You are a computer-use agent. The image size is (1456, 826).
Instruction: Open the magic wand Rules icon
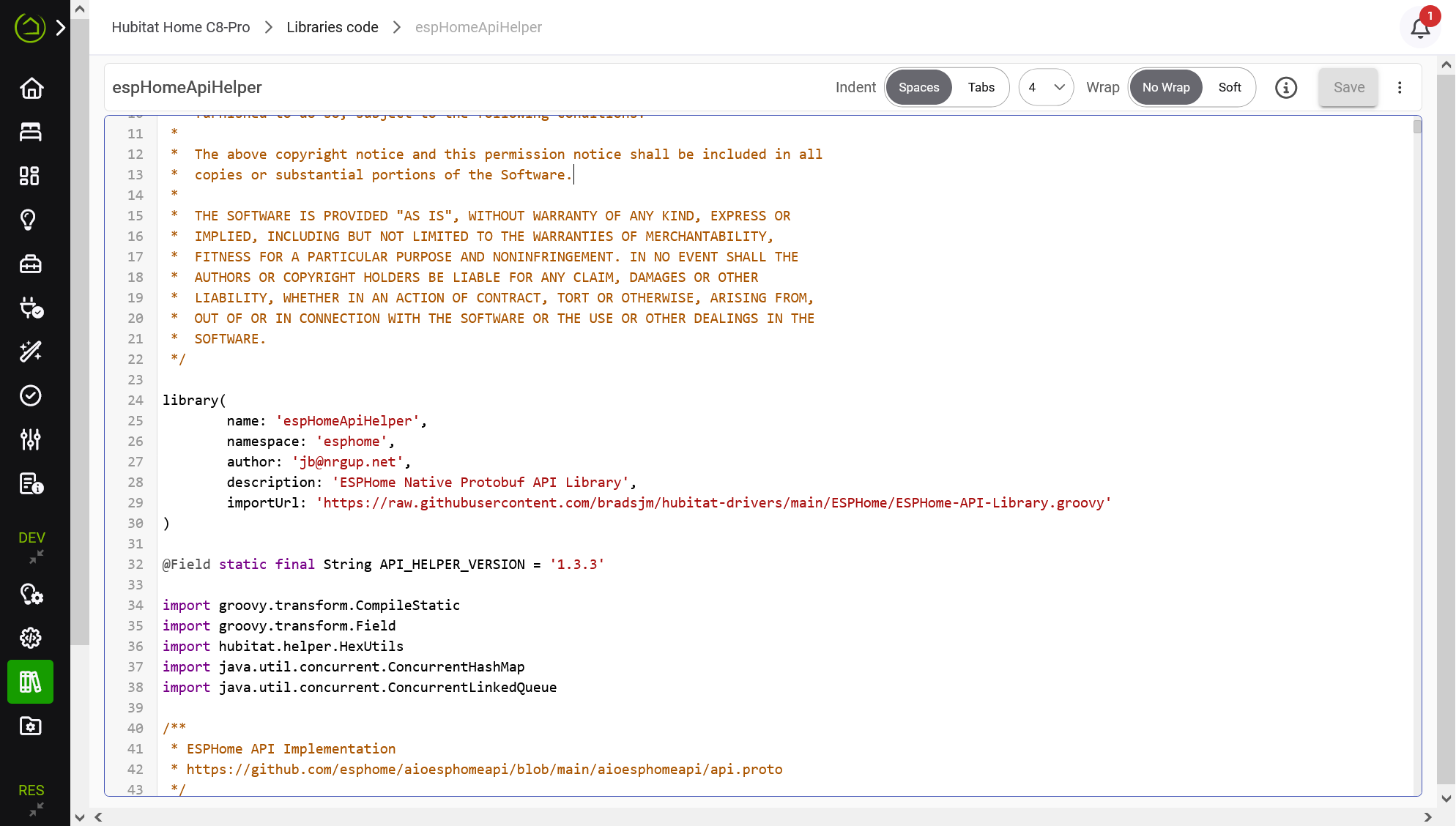click(31, 351)
